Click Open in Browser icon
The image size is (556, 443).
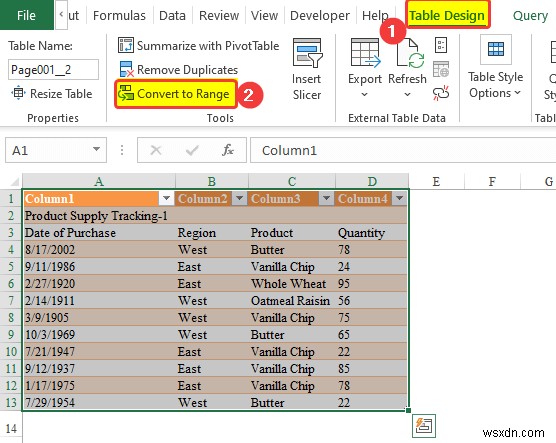(441, 69)
